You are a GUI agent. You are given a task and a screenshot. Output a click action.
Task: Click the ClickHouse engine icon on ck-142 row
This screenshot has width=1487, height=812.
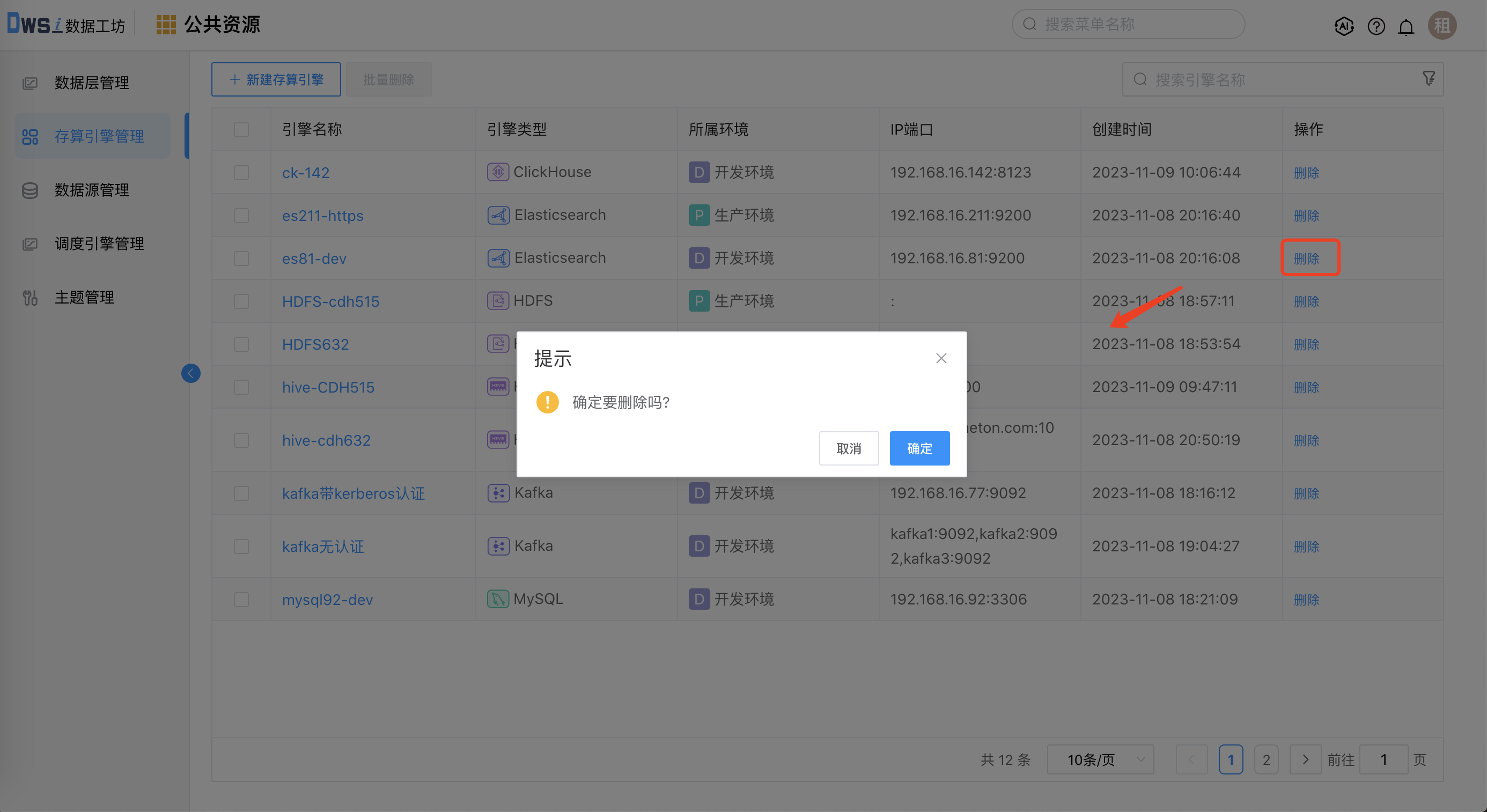(x=498, y=172)
